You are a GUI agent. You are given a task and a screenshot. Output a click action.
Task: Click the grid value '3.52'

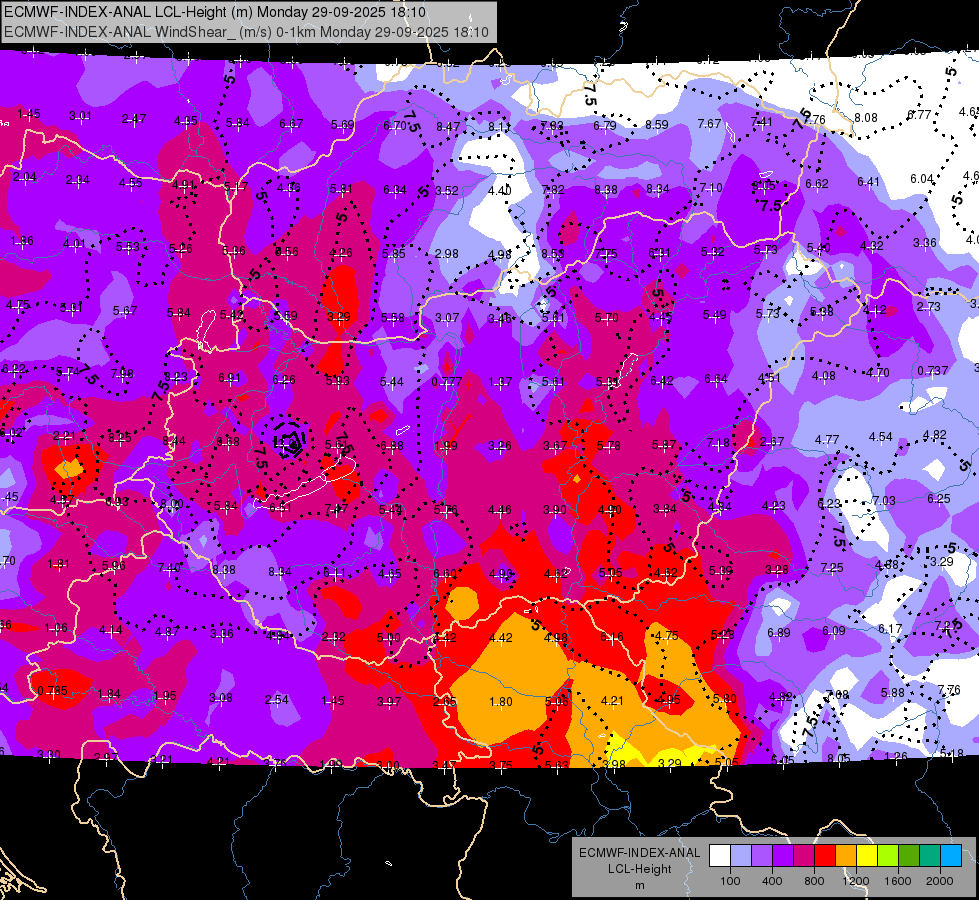[447, 190]
